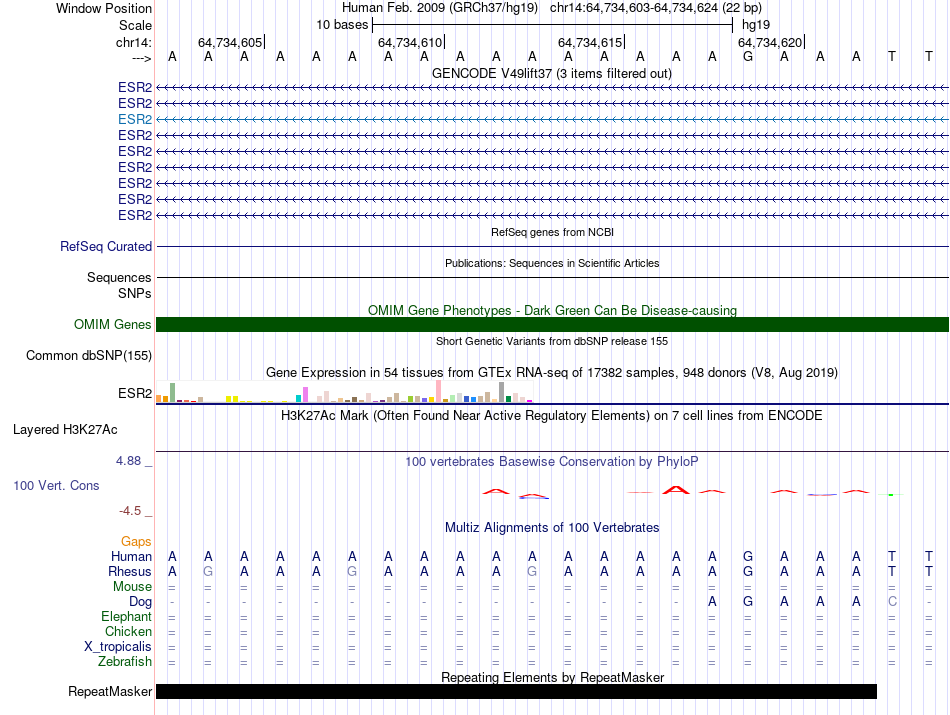Click 'Publications: Sequences in Scientific Articles' title
Image resolution: width=950 pixels, height=715 pixels.
[552, 263]
